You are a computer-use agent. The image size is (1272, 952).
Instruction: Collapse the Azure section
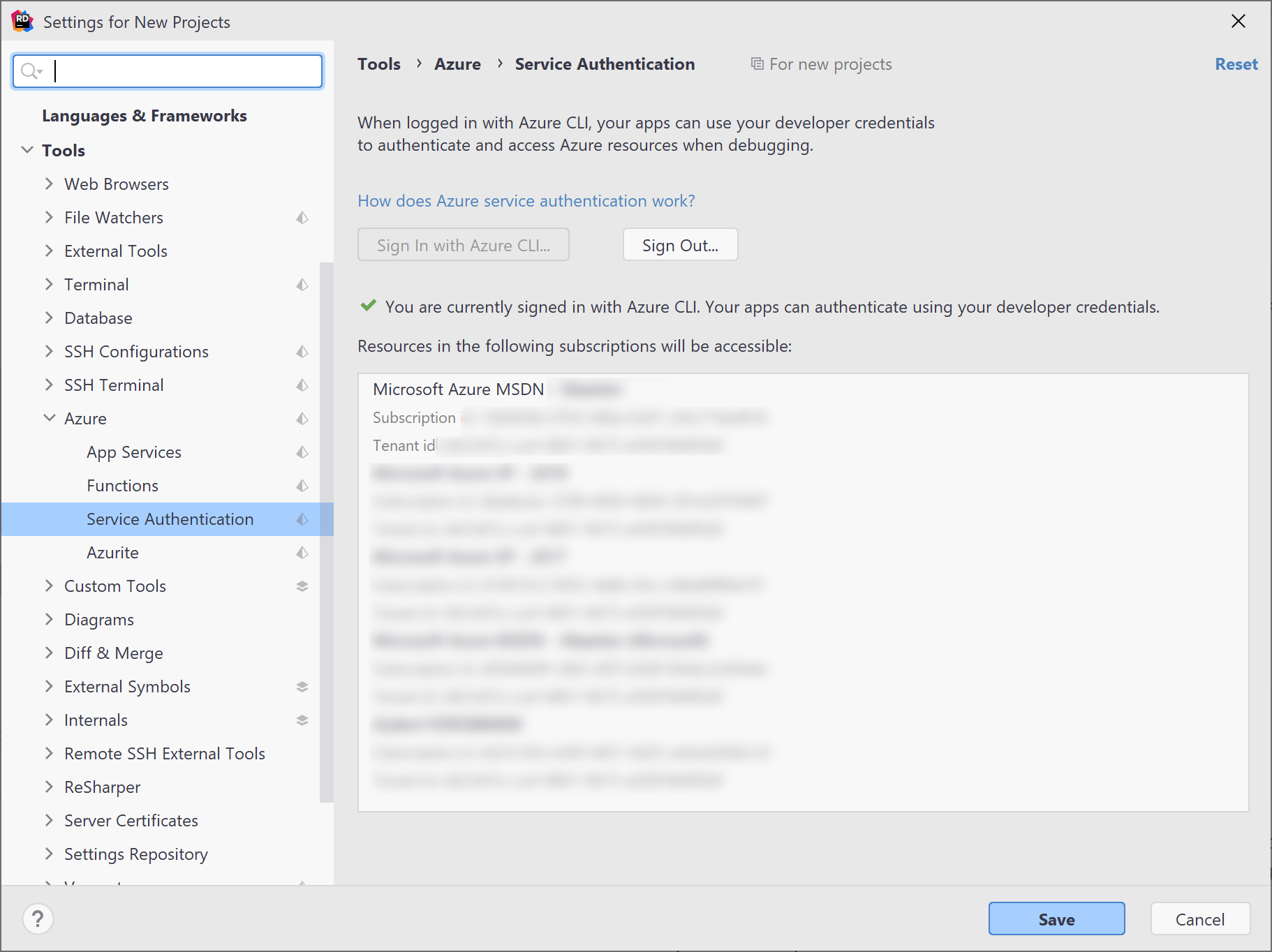49,418
